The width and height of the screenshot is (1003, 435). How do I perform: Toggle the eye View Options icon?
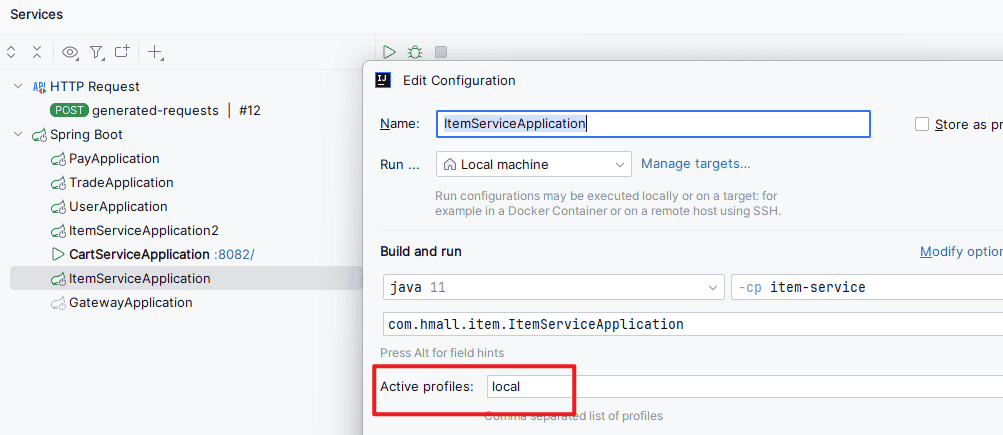coord(70,52)
